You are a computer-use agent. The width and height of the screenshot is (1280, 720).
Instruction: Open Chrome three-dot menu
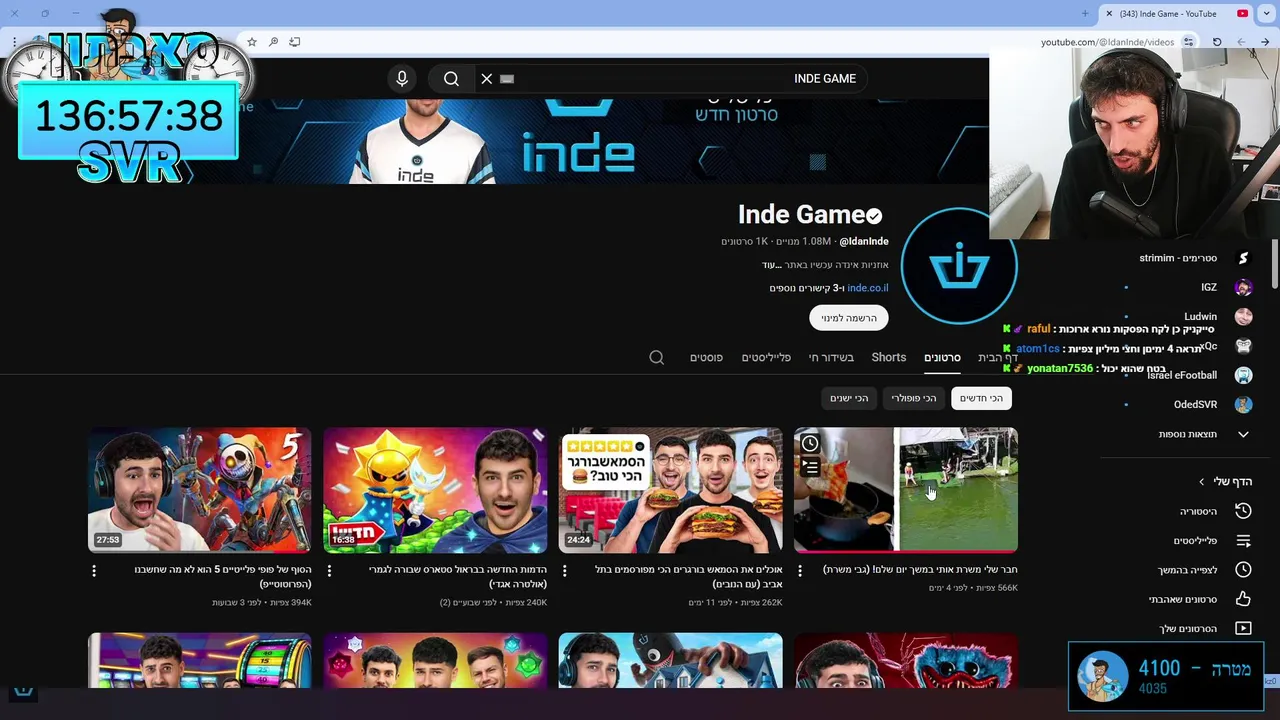(x=14, y=42)
